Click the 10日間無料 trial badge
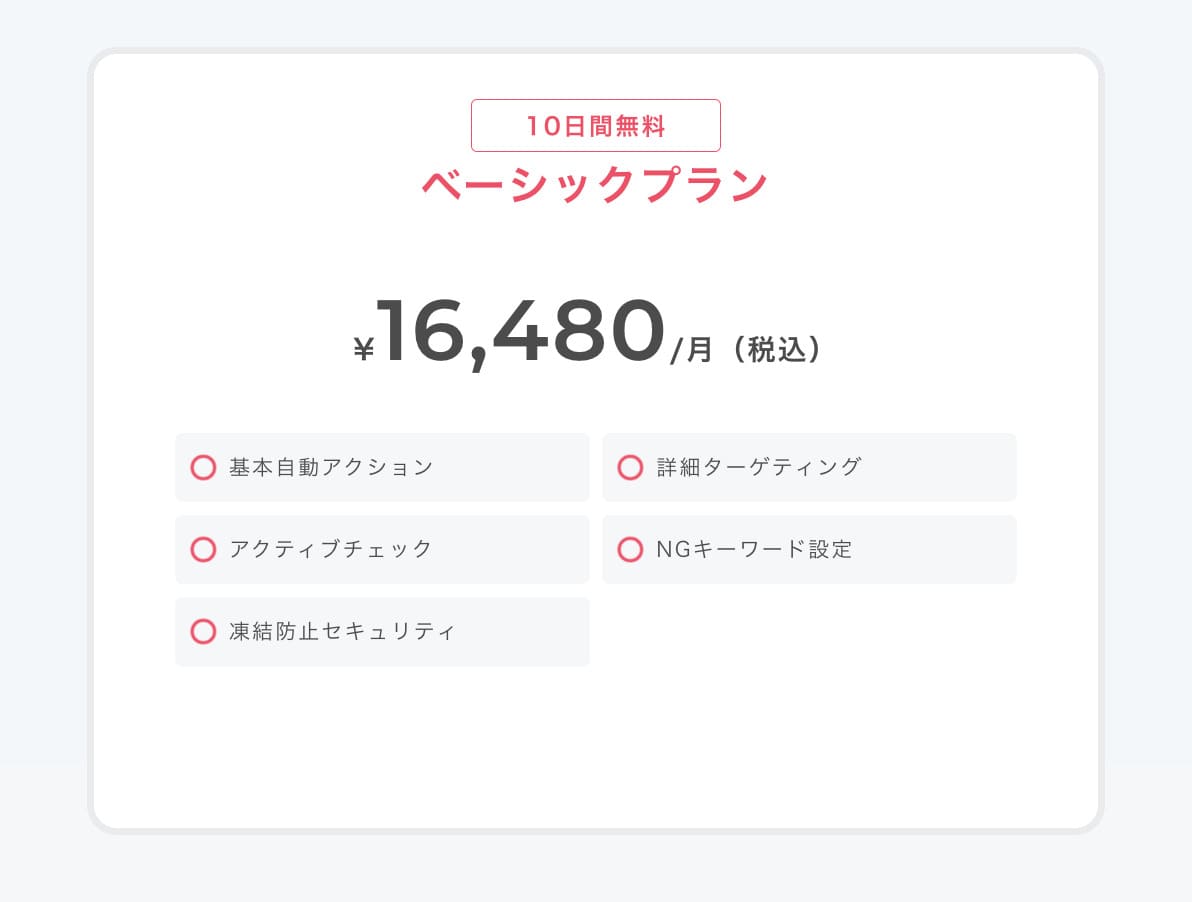Screen dimensions: 1192x902 coord(596,126)
